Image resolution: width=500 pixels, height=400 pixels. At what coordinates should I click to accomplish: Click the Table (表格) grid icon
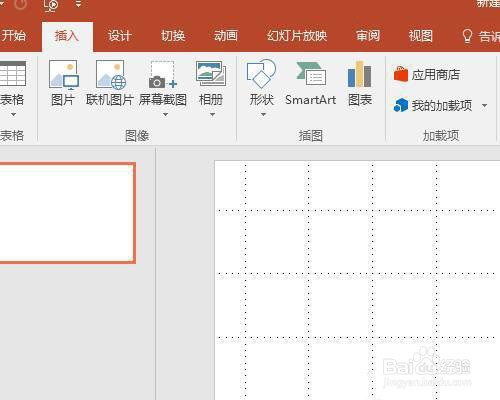coord(12,74)
